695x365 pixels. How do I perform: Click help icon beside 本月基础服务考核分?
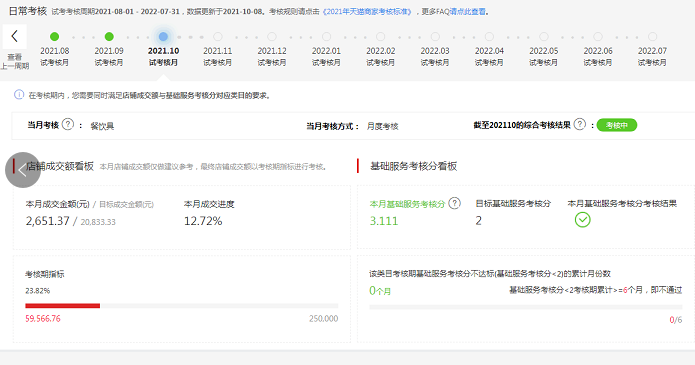pos(454,203)
